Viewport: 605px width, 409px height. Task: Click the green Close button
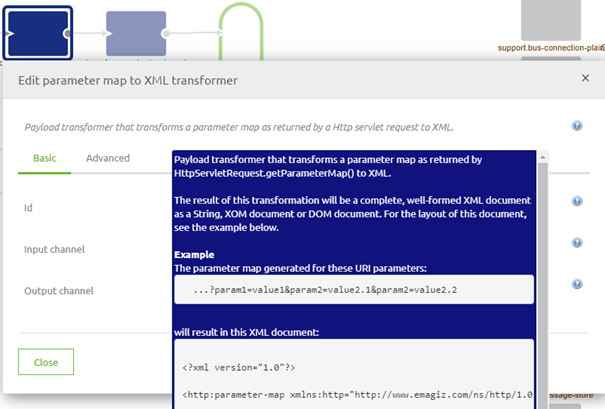click(x=46, y=362)
